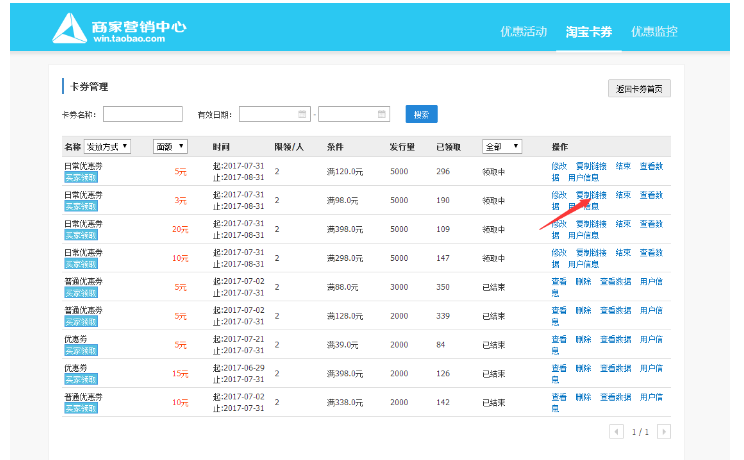Screen dimensions: 744x460
Task: Click the 商家营销中心 triangle logo
Action: tap(70, 28)
